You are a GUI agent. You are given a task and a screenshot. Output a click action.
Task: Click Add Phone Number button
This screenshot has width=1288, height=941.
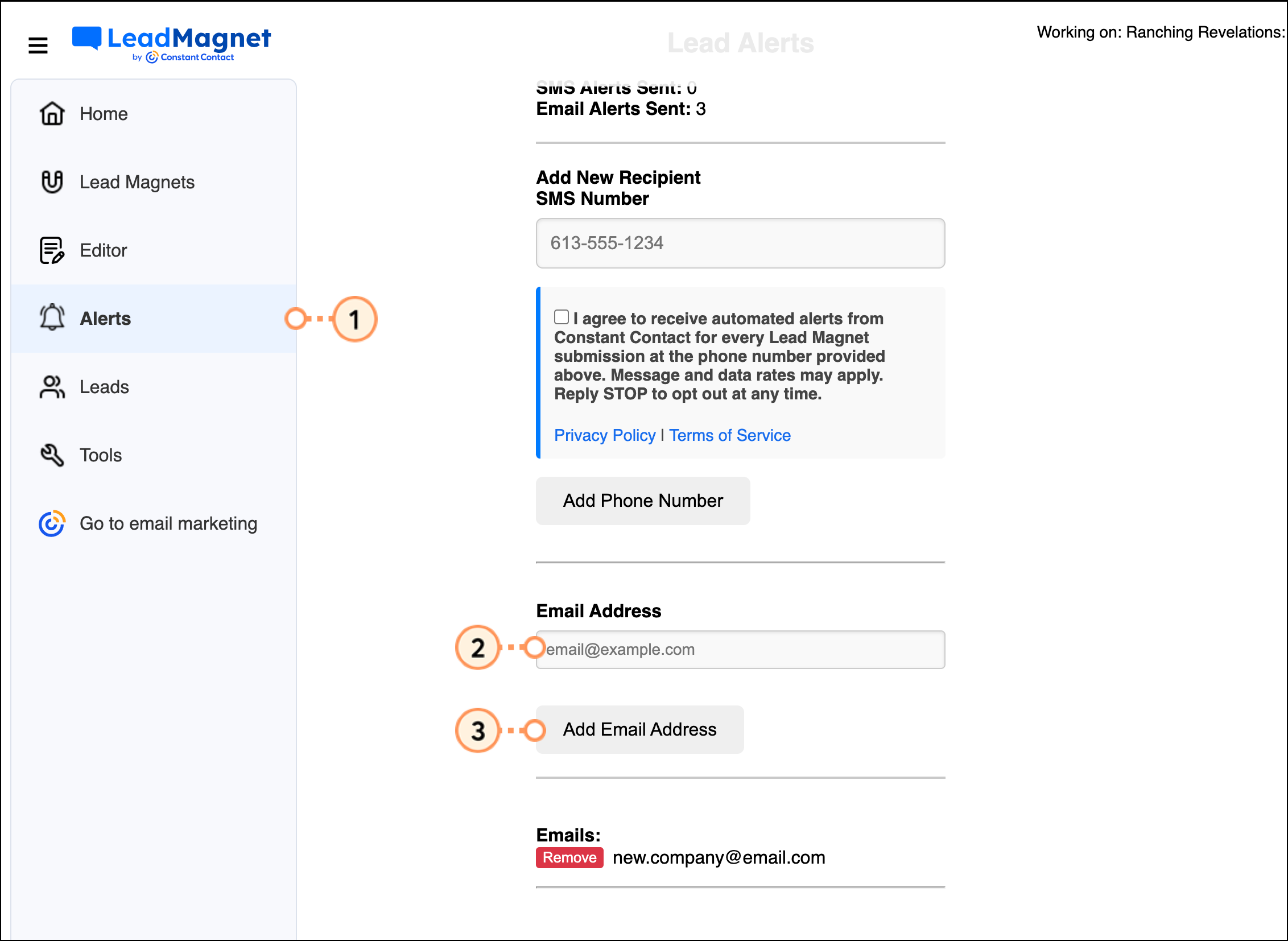click(x=642, y=501)
